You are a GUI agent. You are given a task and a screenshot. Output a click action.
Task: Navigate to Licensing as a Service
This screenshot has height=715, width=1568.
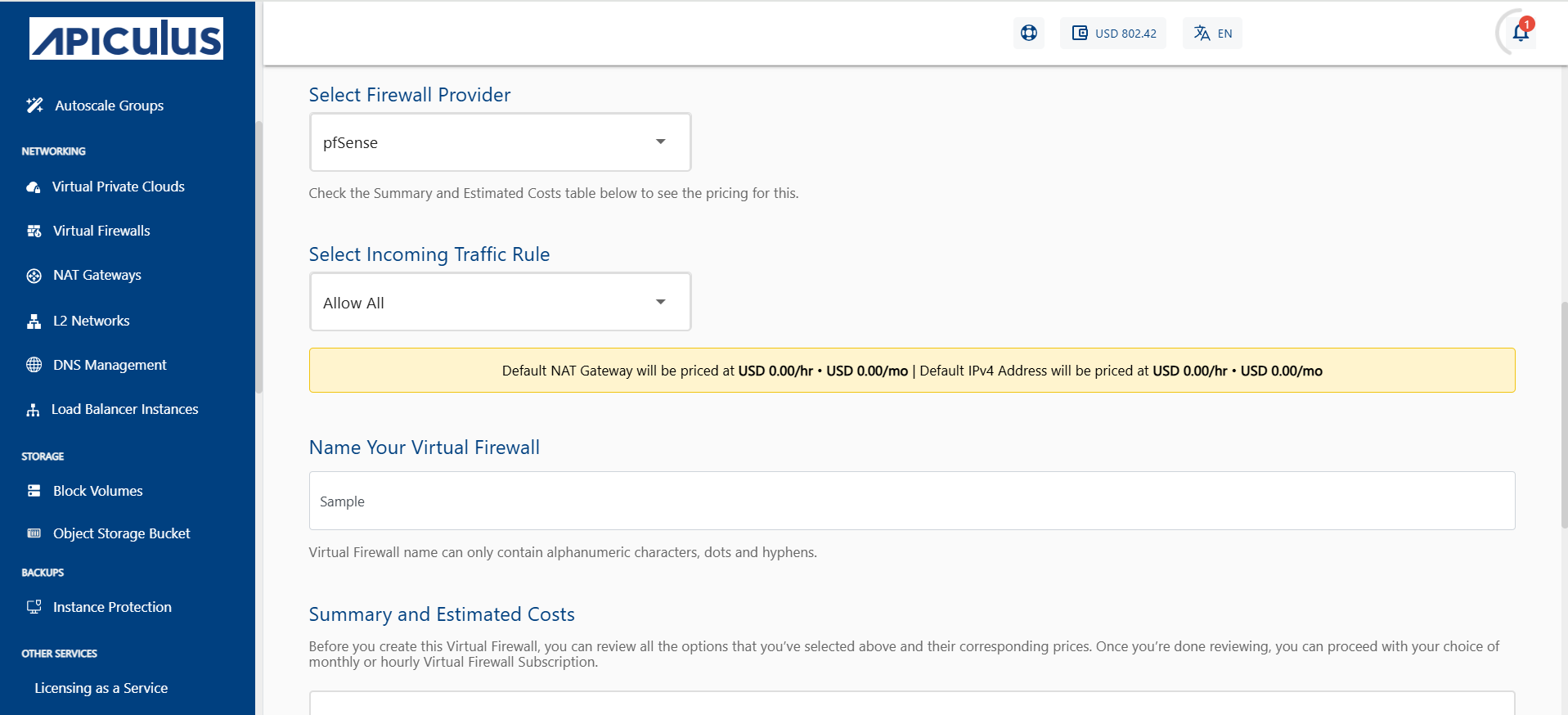pos(101,688)
